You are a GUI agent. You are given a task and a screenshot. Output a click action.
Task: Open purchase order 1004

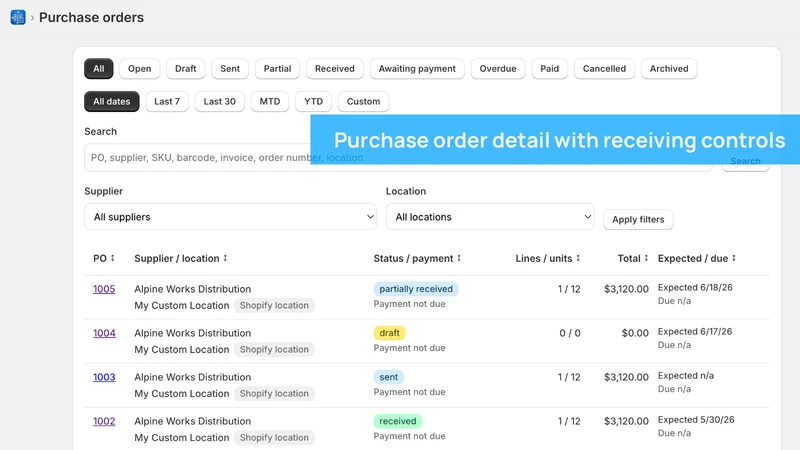pyautogui.click(x=104, y=333)
